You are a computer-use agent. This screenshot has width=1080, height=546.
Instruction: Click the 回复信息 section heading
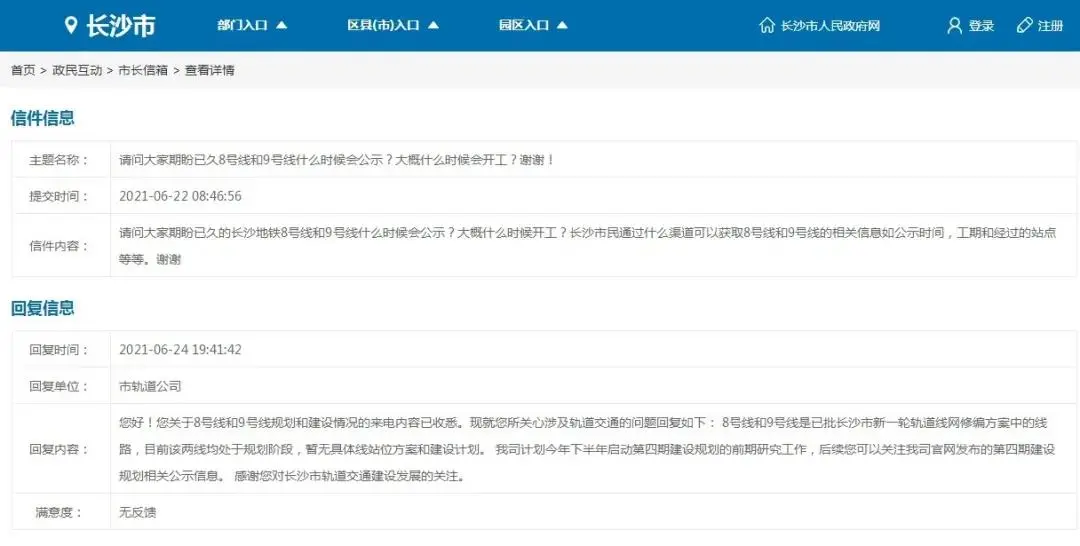43,308
